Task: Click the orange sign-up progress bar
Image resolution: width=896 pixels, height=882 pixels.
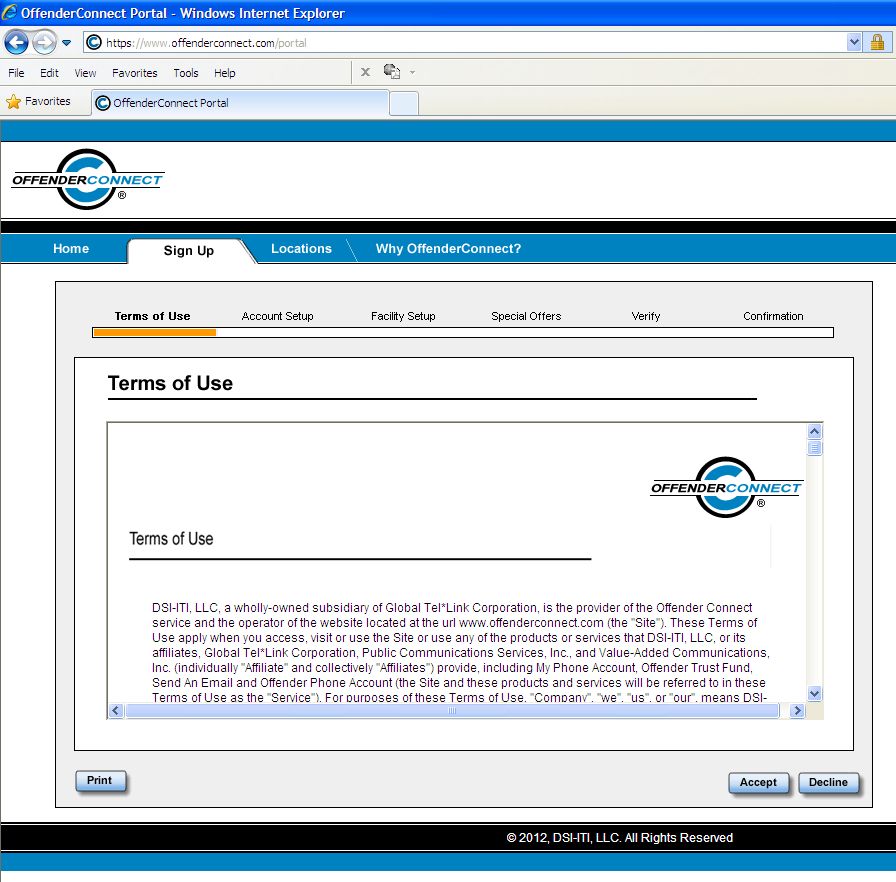Action: point(154,332)
